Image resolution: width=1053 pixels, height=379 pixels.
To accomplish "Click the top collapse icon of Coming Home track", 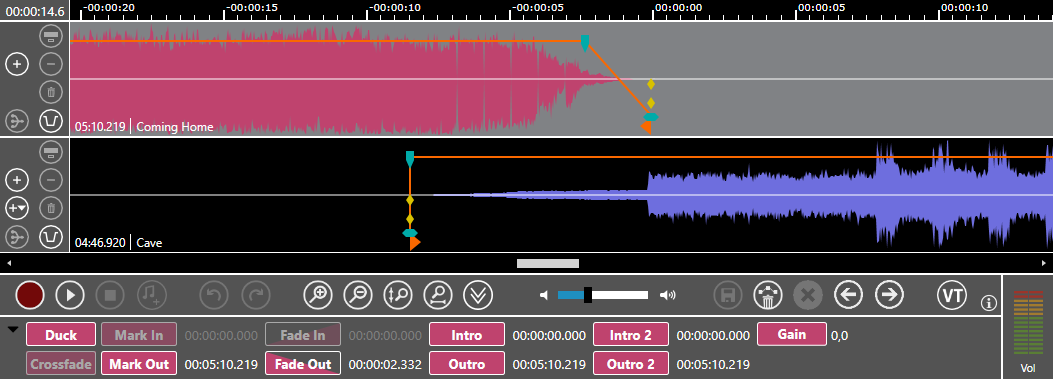I will tap(51, 36).
